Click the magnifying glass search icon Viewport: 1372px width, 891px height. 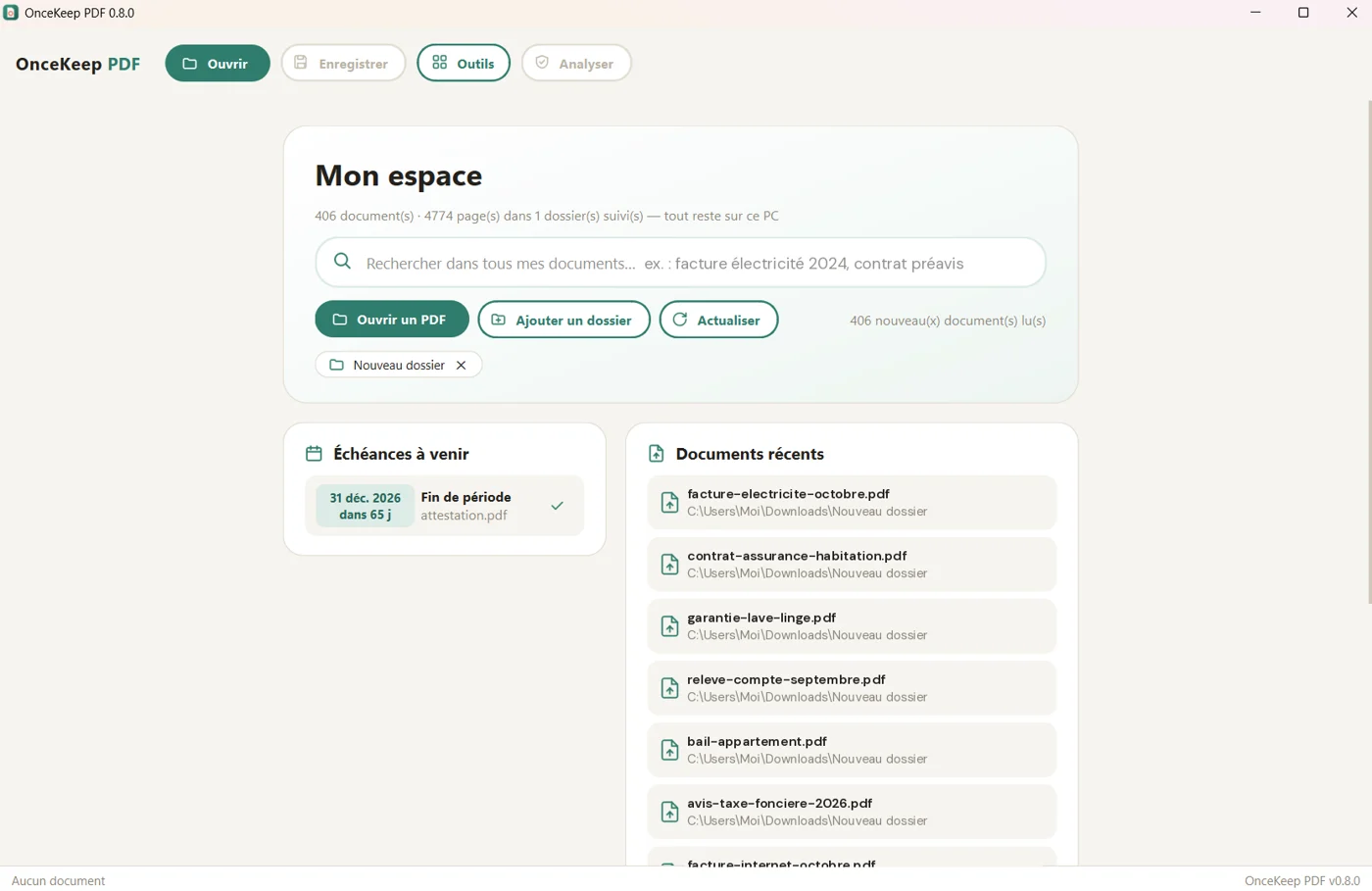(342, 262)
